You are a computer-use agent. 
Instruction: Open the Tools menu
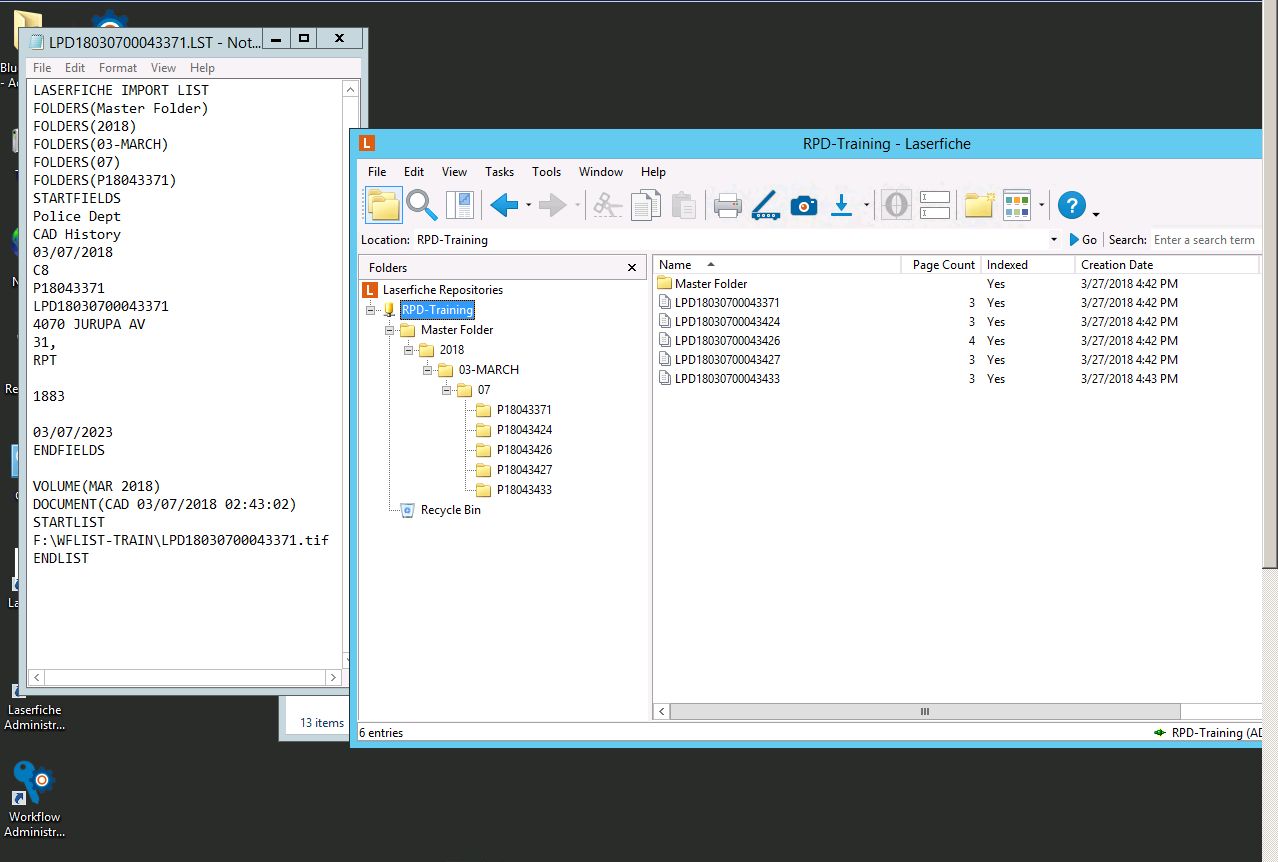point(547,172)
